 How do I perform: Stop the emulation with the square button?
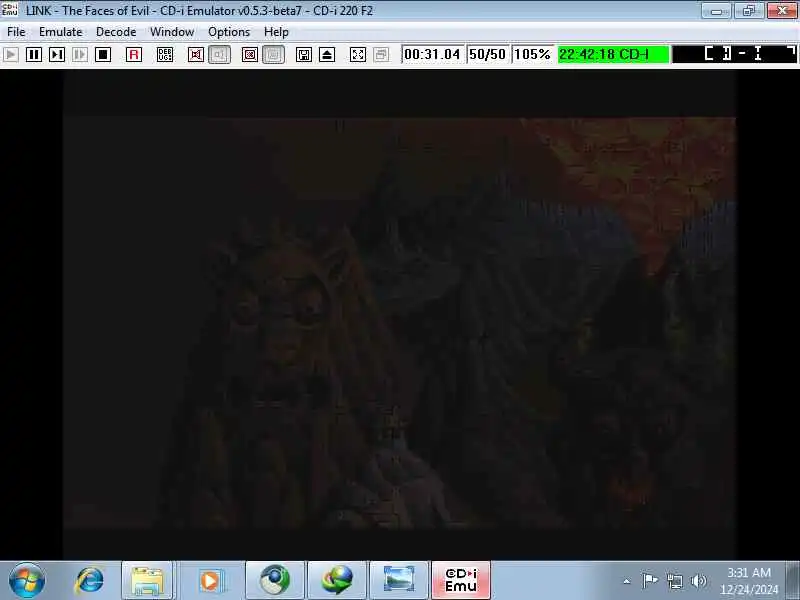point(103,55)
